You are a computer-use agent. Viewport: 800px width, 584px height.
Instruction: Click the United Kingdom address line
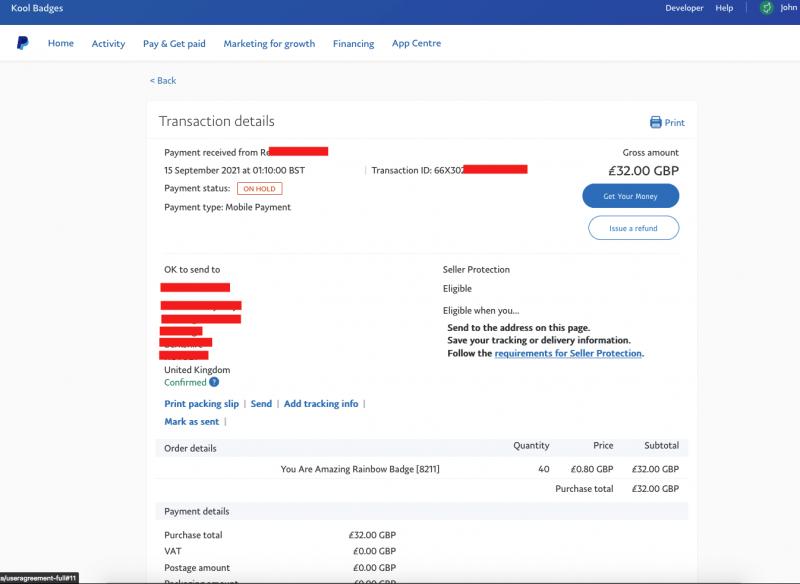point(197,370)
